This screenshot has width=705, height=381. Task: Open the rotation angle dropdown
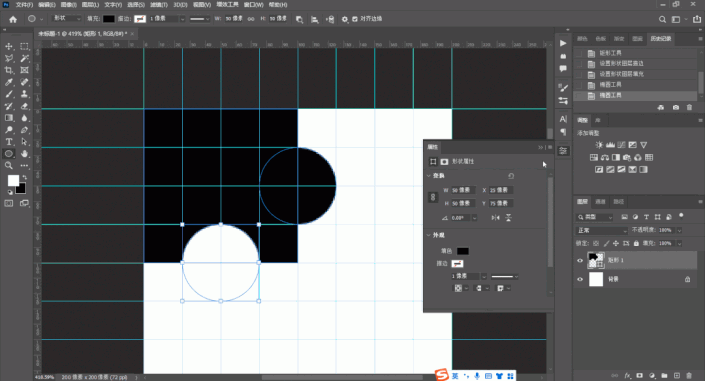pyautogui.click(x=474, y=218)
